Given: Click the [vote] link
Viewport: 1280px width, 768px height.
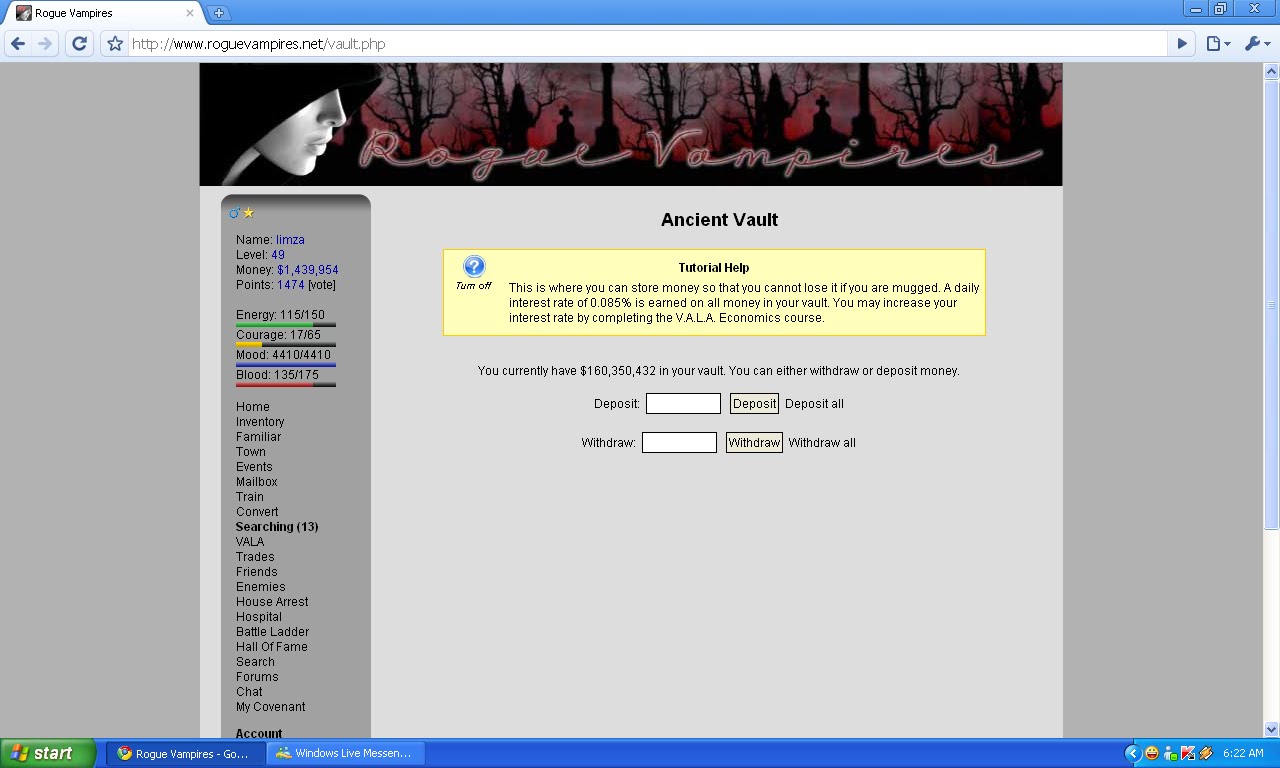Looking at the screenshot, I should 322,285.
